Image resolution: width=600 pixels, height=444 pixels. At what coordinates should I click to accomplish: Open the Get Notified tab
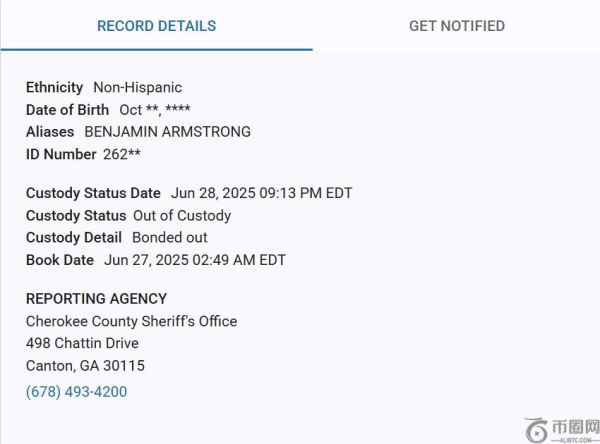pos(456,26)
